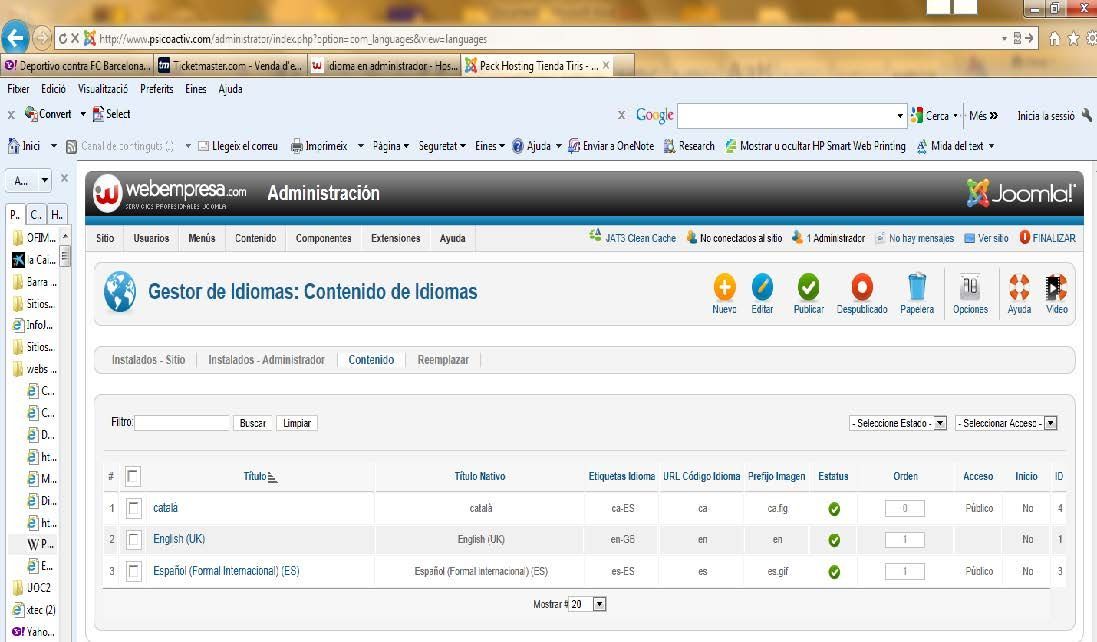This screenshot has width=1097, height=642.
Task: Click the FINALIZAR logout link
Action: pos(1047,238)
